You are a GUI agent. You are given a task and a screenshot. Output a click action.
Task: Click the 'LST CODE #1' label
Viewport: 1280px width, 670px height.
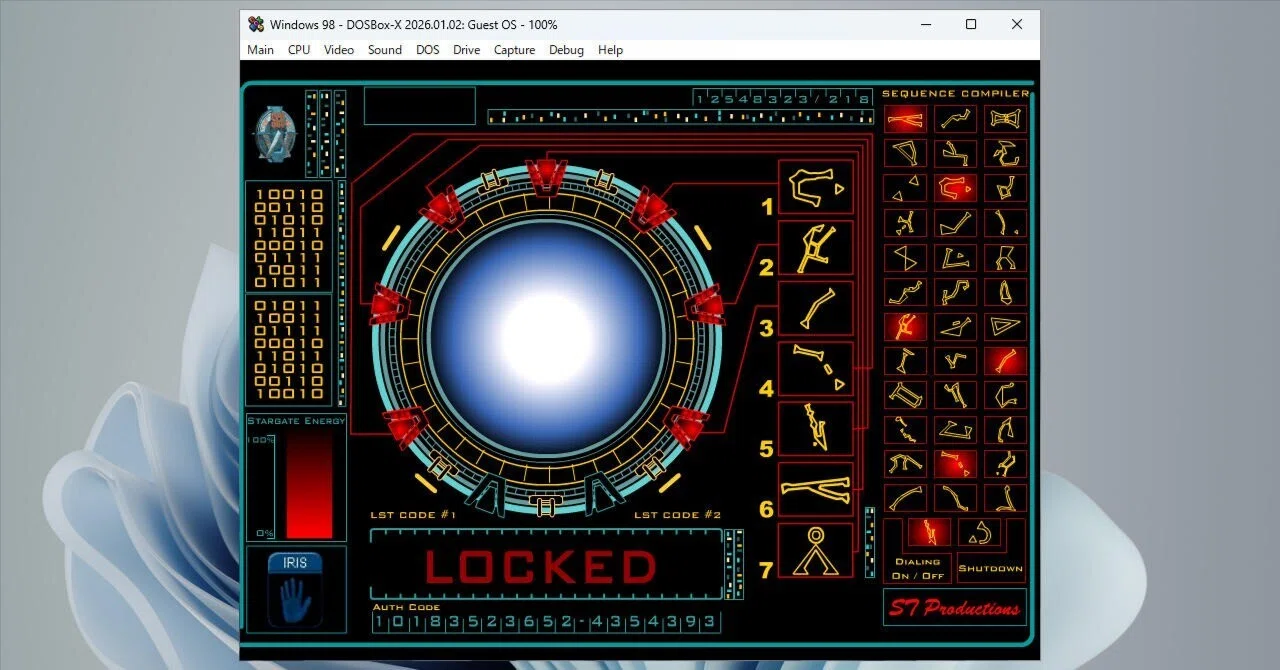[413, 515]
